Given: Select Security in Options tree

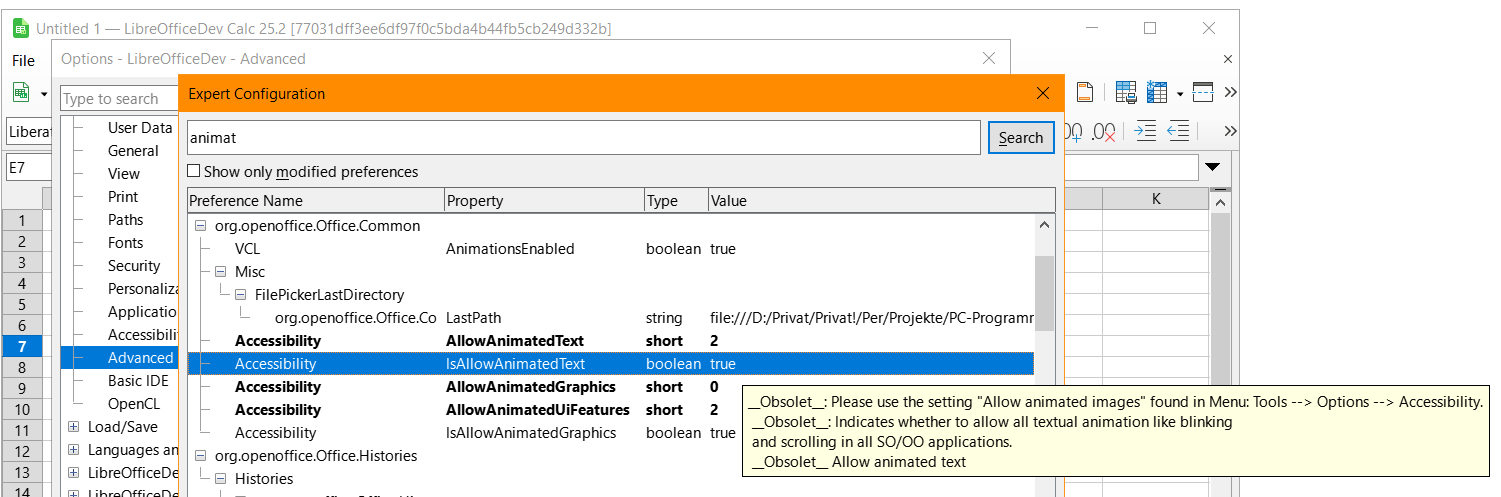Looking at the screenshot, I should (134, 266).
